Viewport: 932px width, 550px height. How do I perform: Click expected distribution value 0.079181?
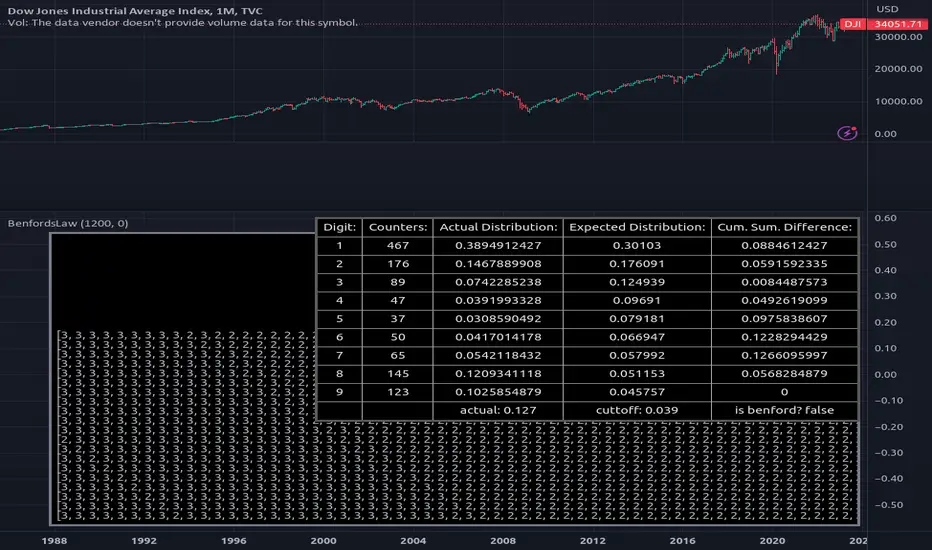coord(637,319)
